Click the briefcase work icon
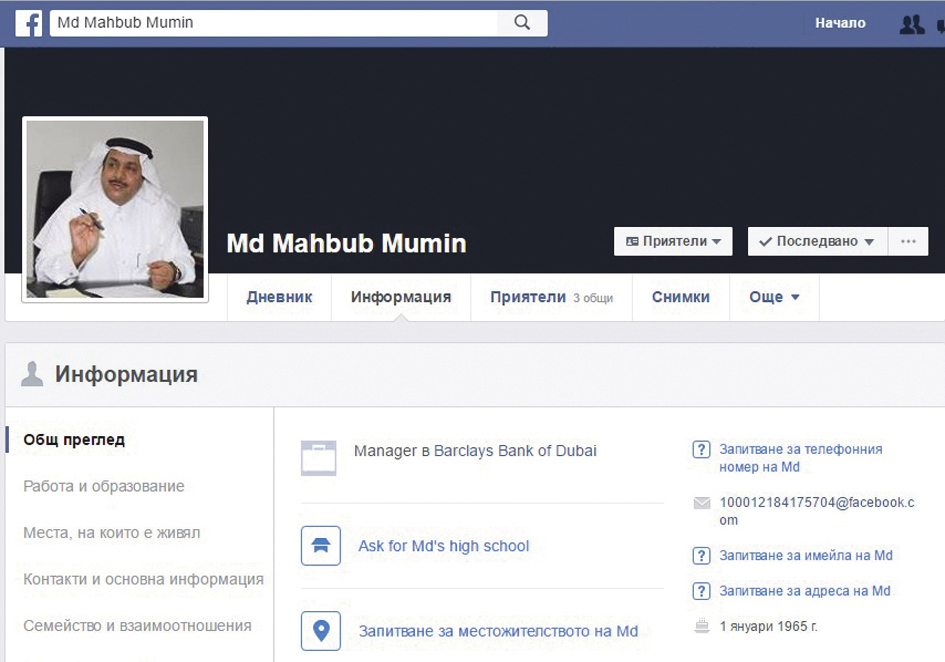Screen dimensions: 945x662 tap(319, 458)
